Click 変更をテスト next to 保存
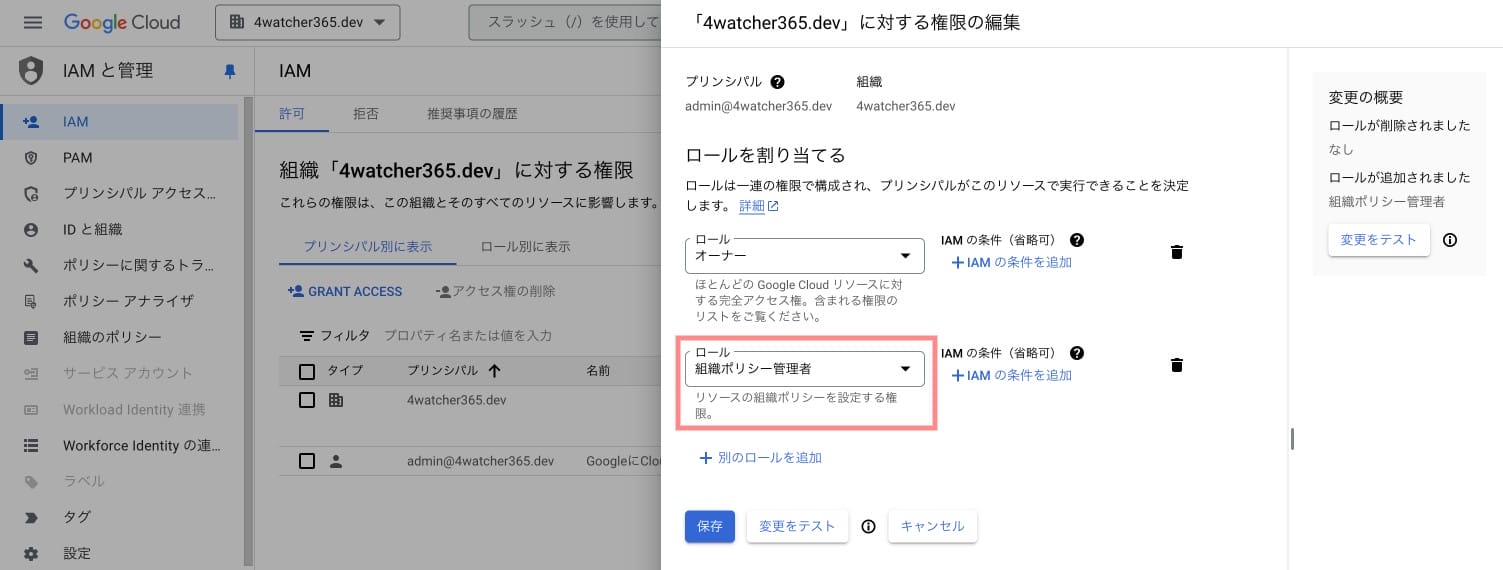Screen dimensions: 1503x570 (x=797, y=526)
